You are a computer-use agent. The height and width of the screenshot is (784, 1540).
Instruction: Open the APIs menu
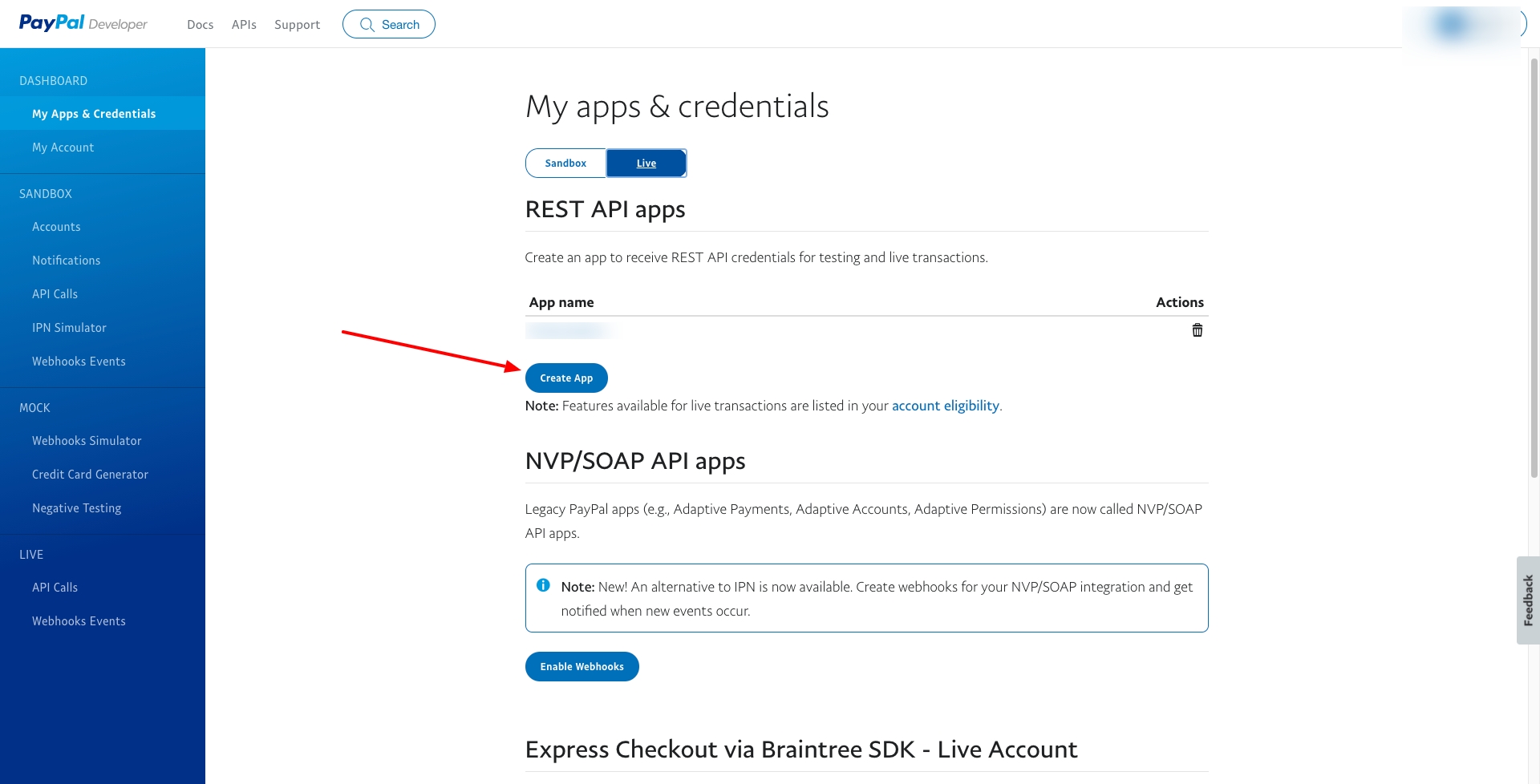point(244,25)
